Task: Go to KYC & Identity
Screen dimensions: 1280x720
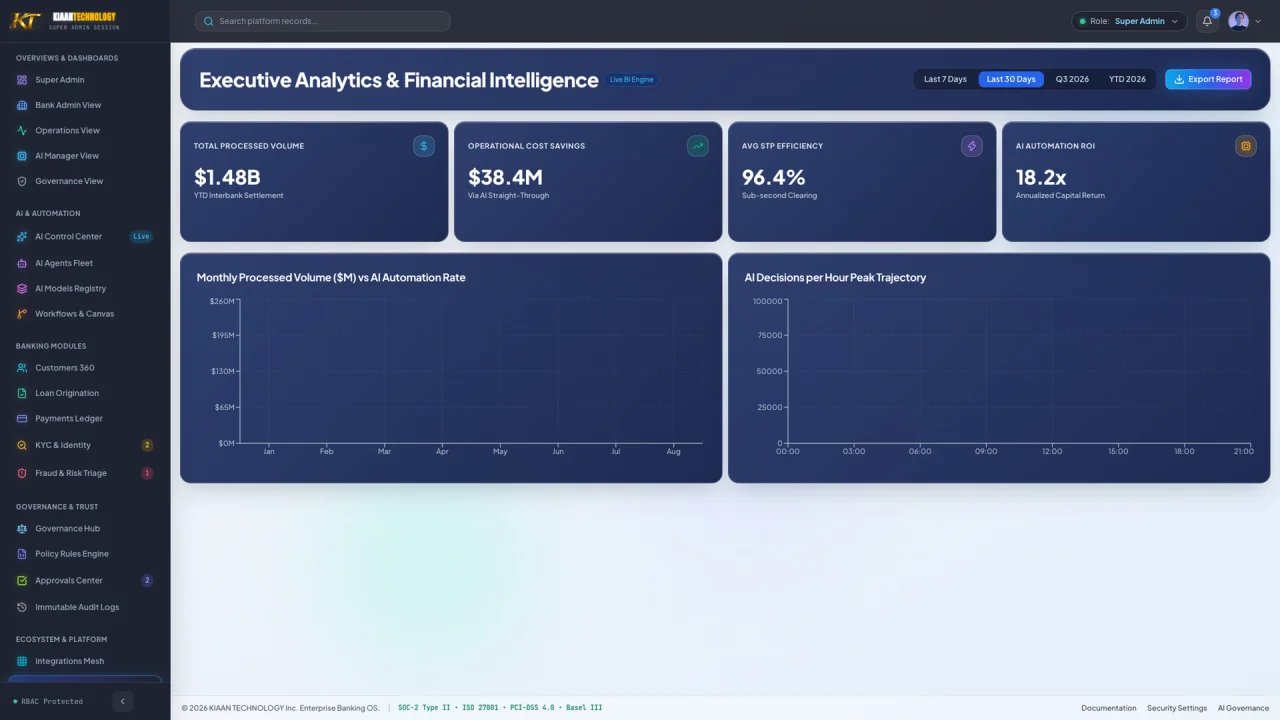Action: pos(85,445)
